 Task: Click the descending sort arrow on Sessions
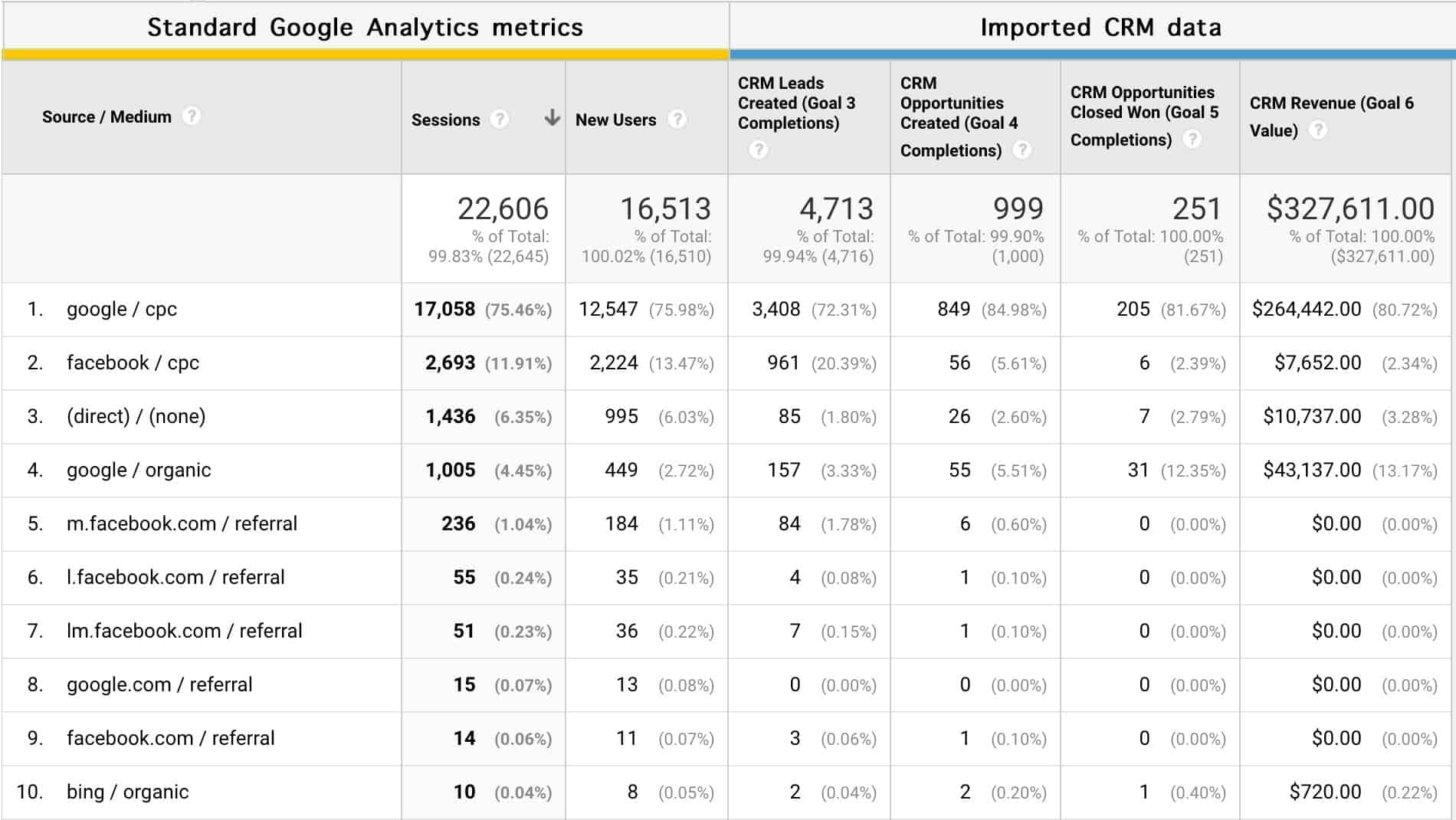pyautogui.click(x=551, y=119)
